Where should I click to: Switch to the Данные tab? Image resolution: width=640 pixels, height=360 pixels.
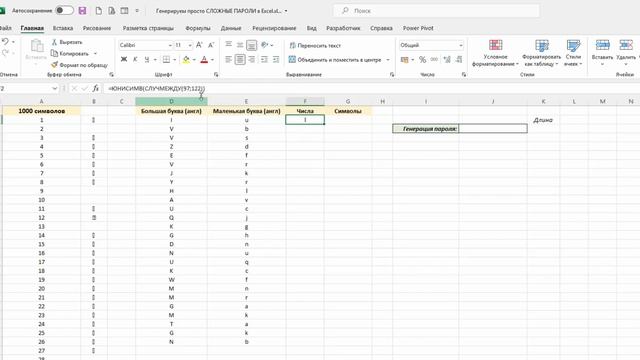231,28
